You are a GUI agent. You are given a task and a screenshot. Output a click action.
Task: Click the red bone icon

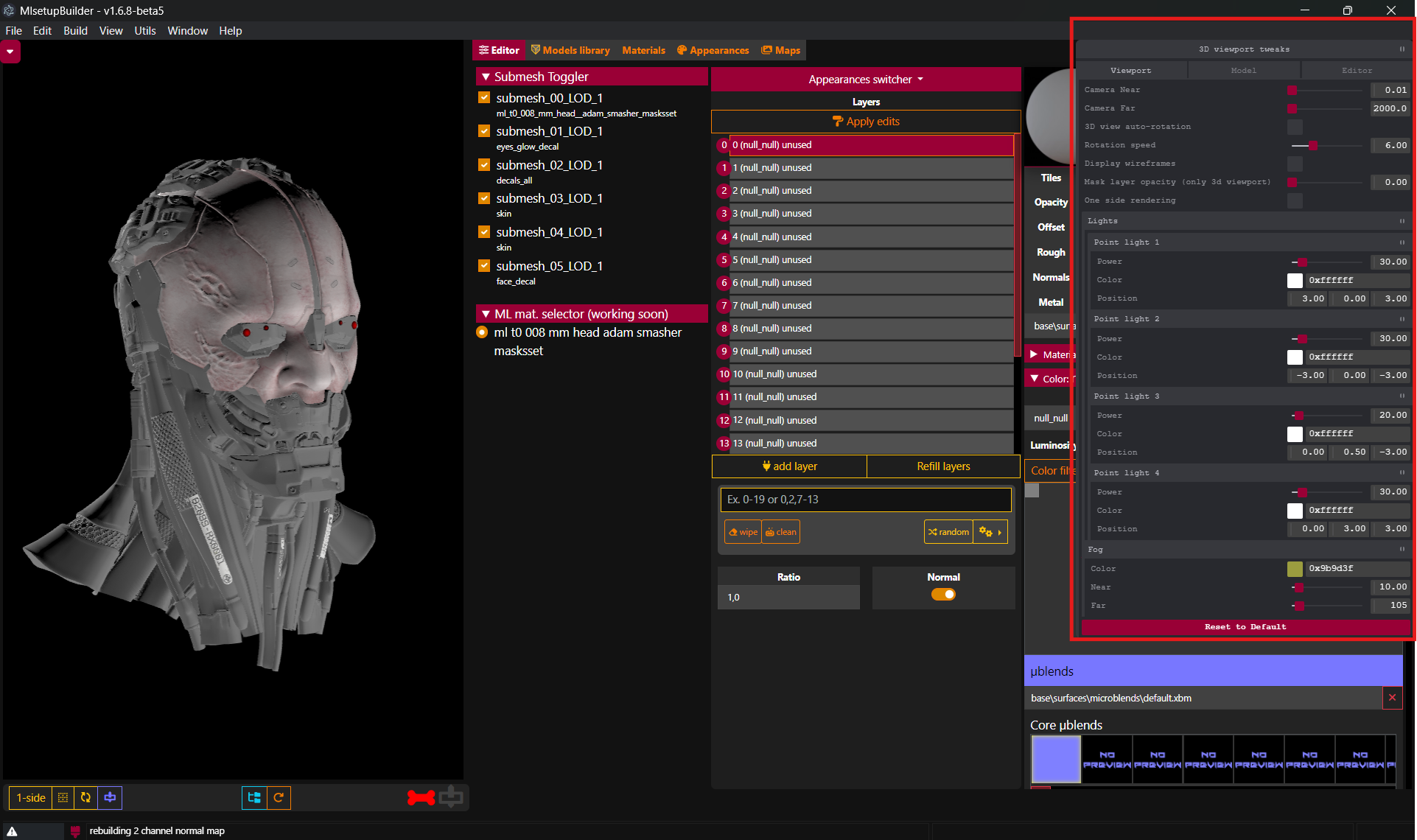tap(421, 797)
